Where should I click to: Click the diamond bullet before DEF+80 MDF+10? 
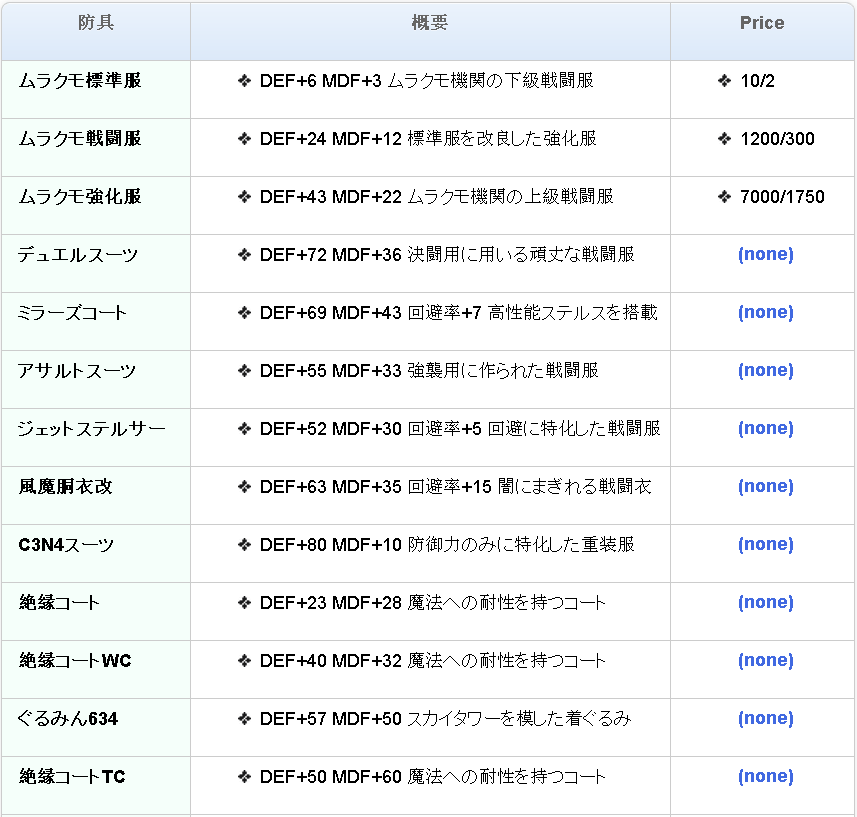point(244,545)
